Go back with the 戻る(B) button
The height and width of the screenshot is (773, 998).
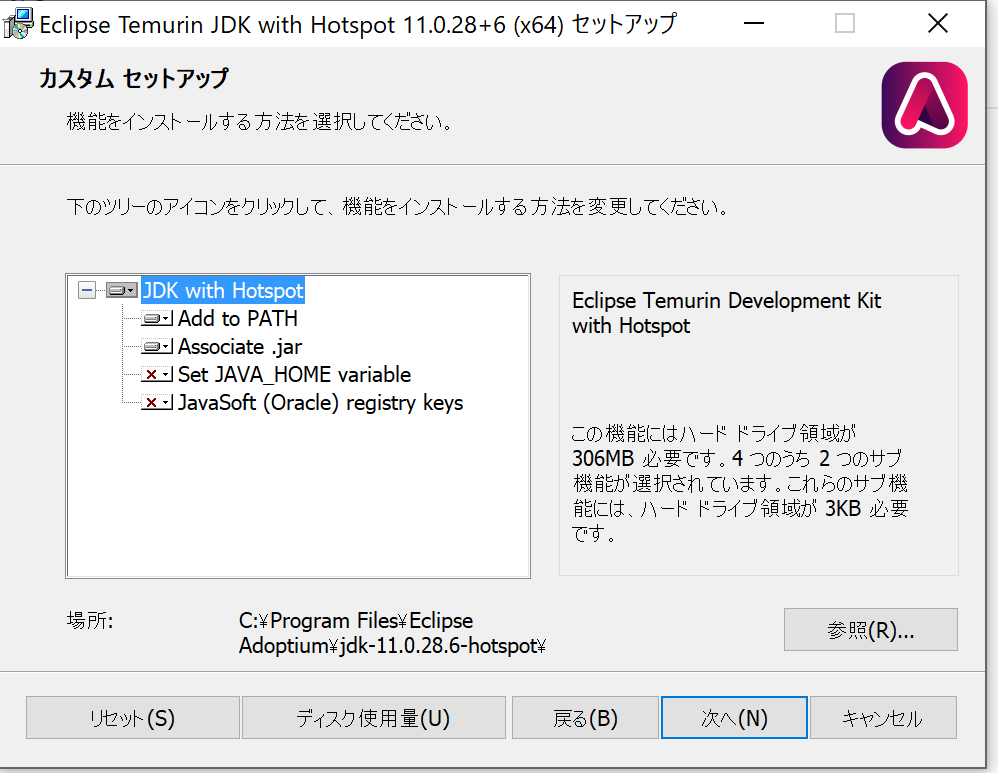tap(586, 718)
